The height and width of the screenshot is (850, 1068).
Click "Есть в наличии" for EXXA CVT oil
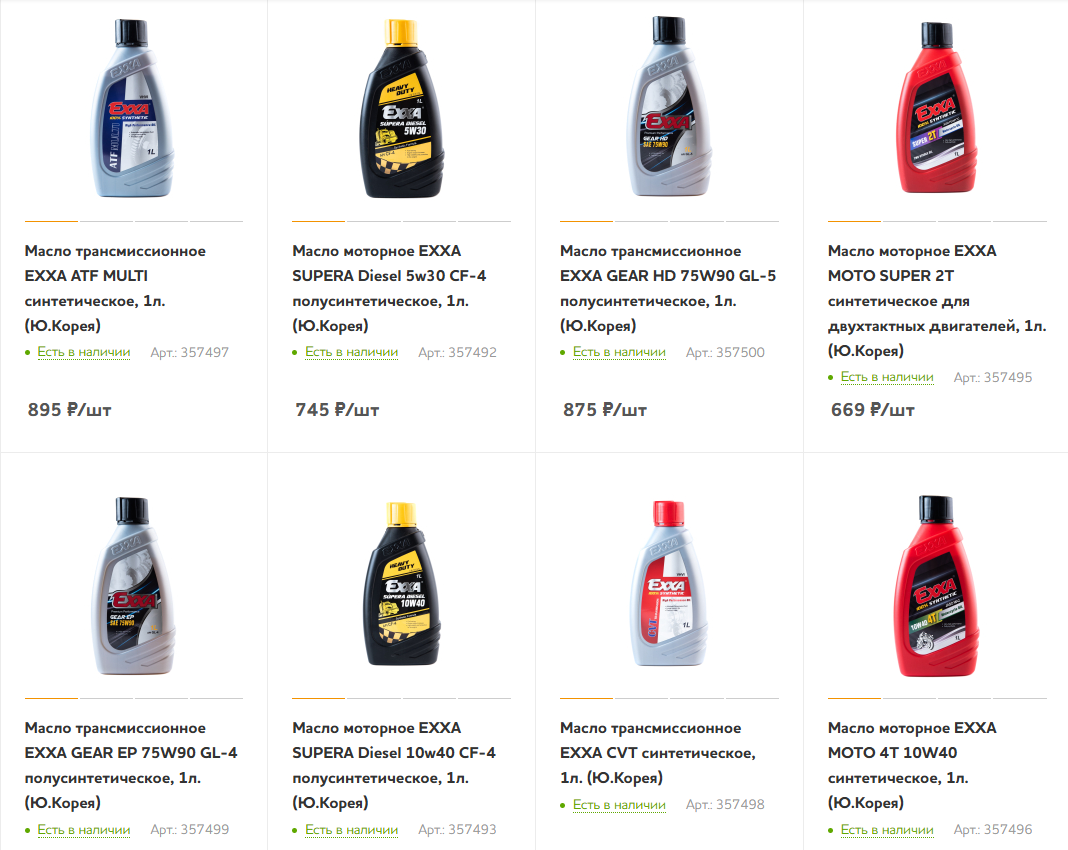(620, 805)
